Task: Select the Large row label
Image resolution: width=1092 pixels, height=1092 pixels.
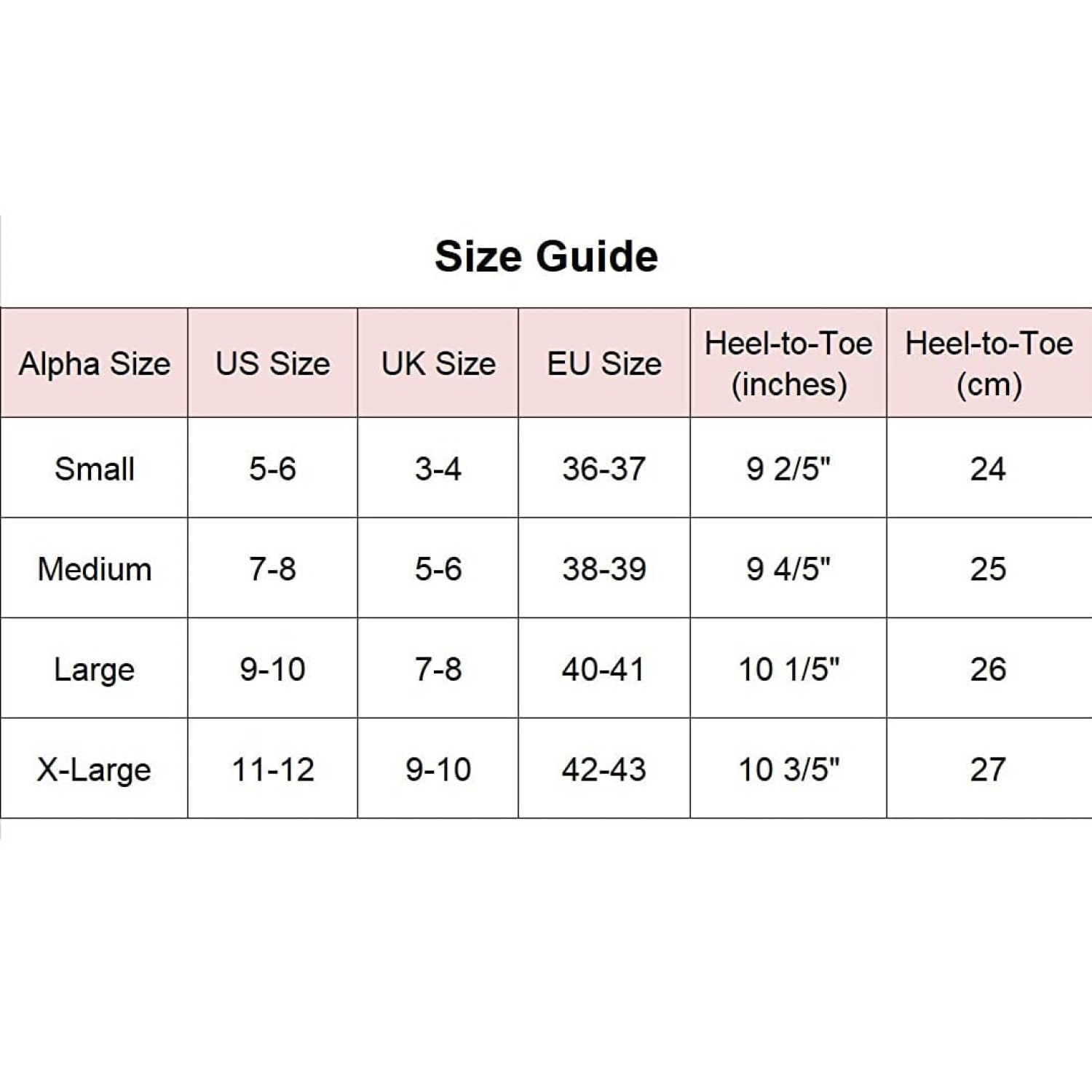Action: (95, 670)
